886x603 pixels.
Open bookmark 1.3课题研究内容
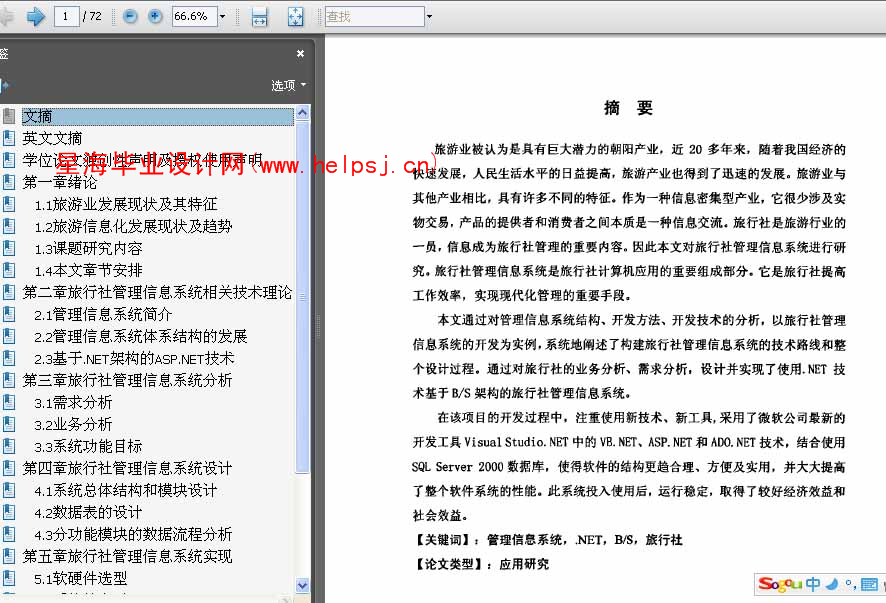tap(88, 249)
